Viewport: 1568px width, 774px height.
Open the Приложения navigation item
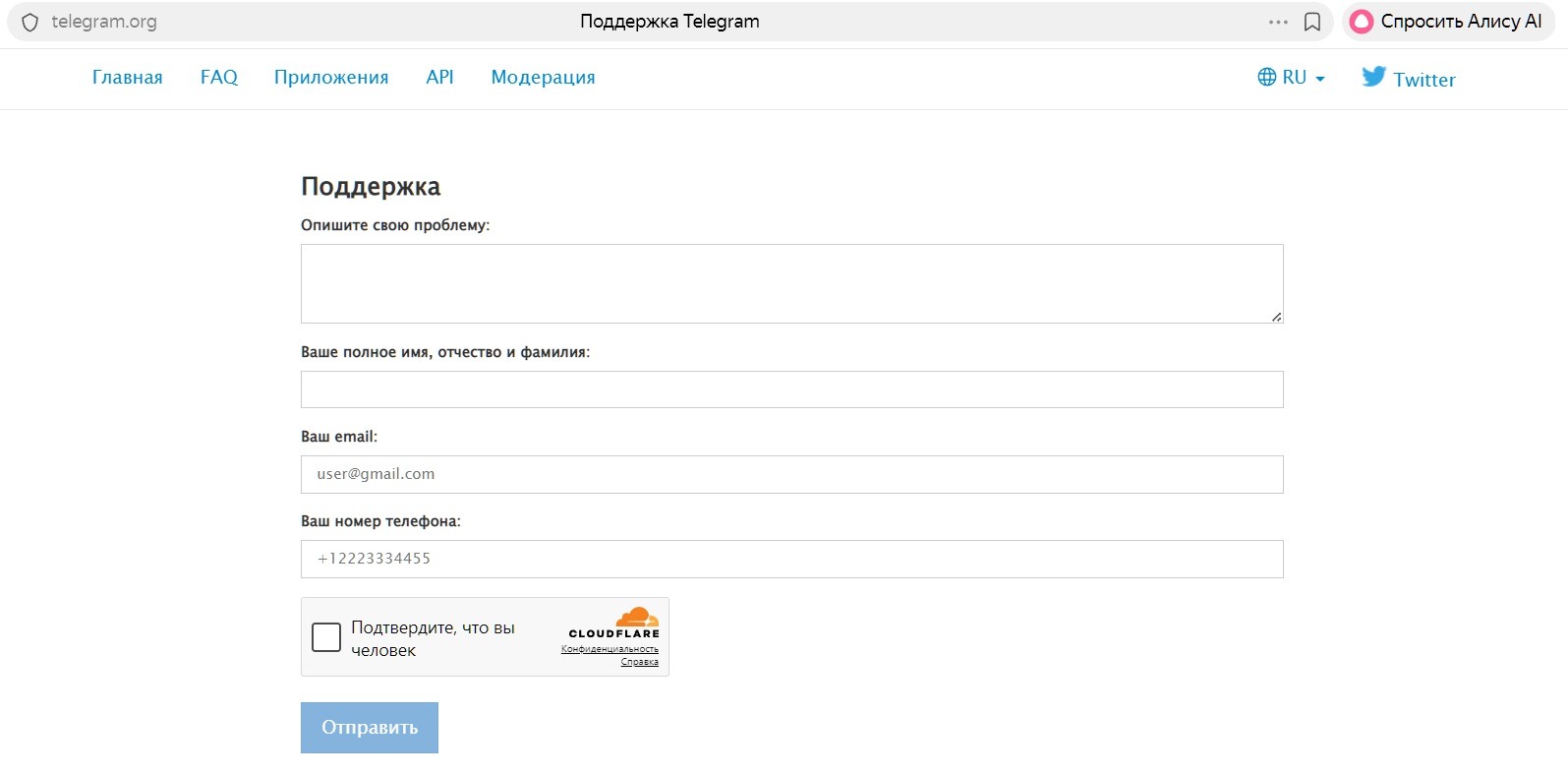click(x=331, y=78)
